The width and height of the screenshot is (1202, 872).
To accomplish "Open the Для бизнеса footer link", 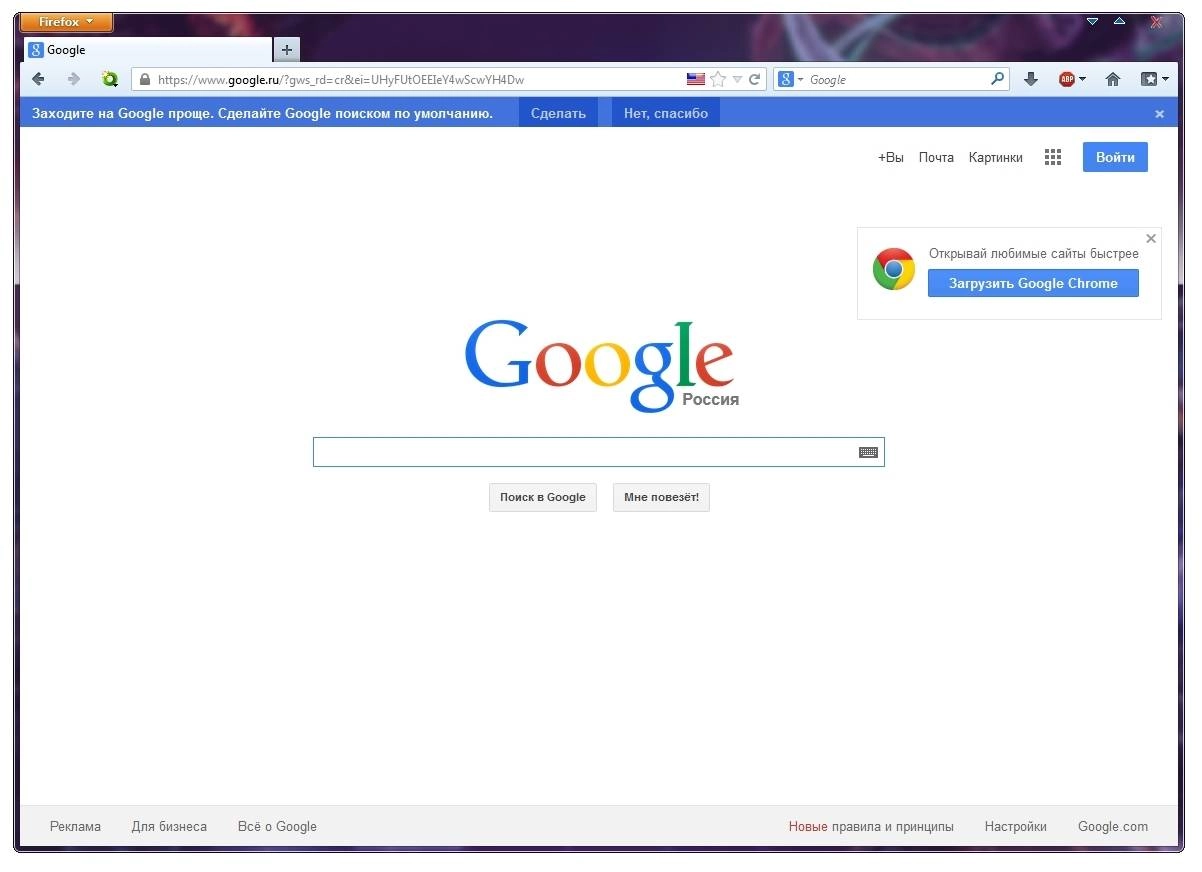I will click(169, 827).
